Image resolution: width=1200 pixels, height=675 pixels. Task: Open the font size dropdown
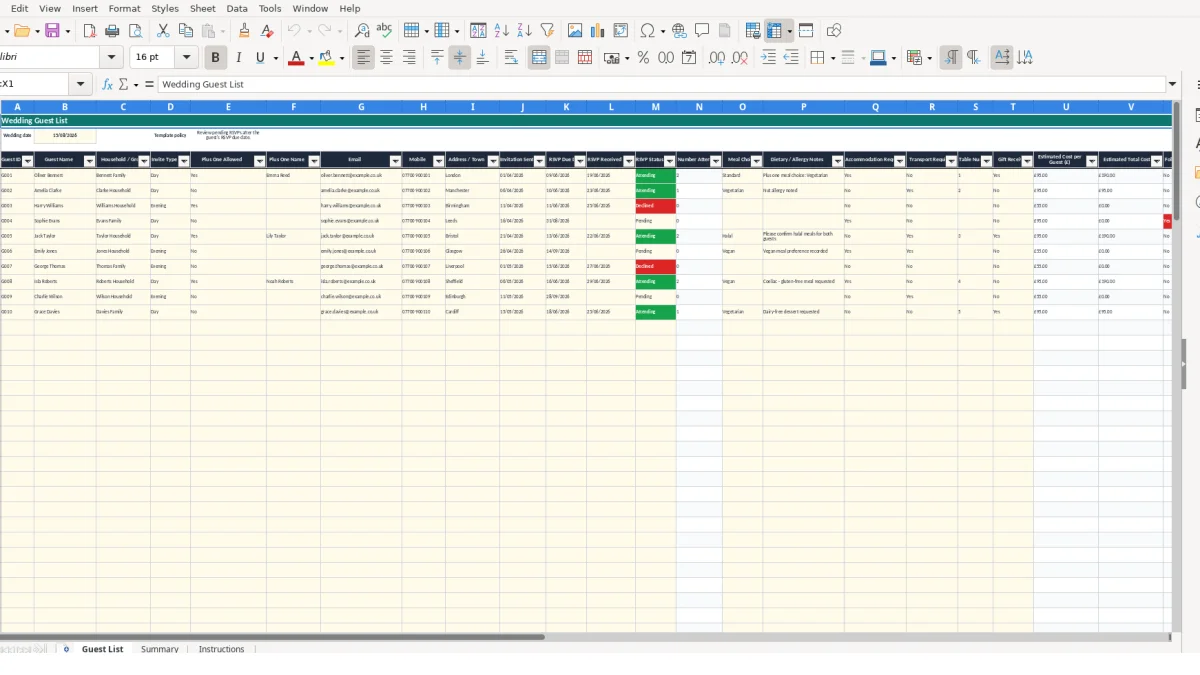pos(186,58)
